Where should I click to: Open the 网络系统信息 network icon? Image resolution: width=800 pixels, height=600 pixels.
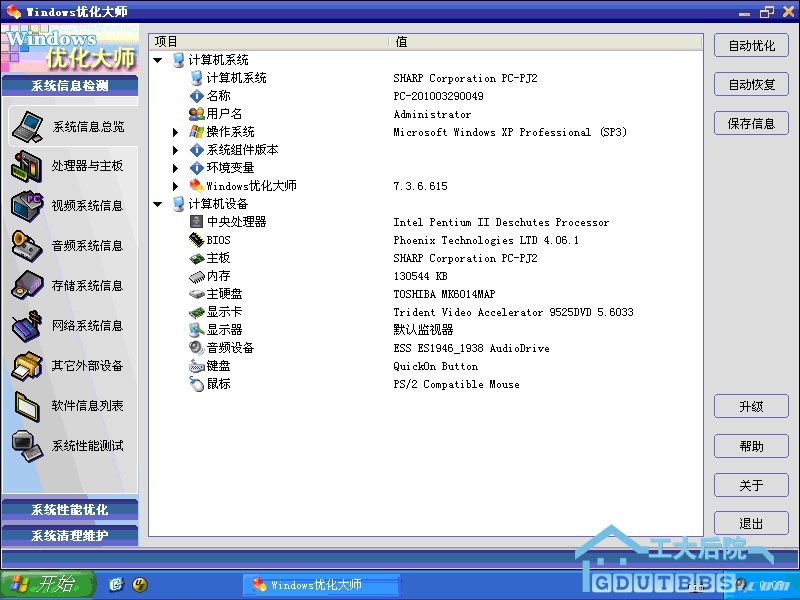[28, 326]
